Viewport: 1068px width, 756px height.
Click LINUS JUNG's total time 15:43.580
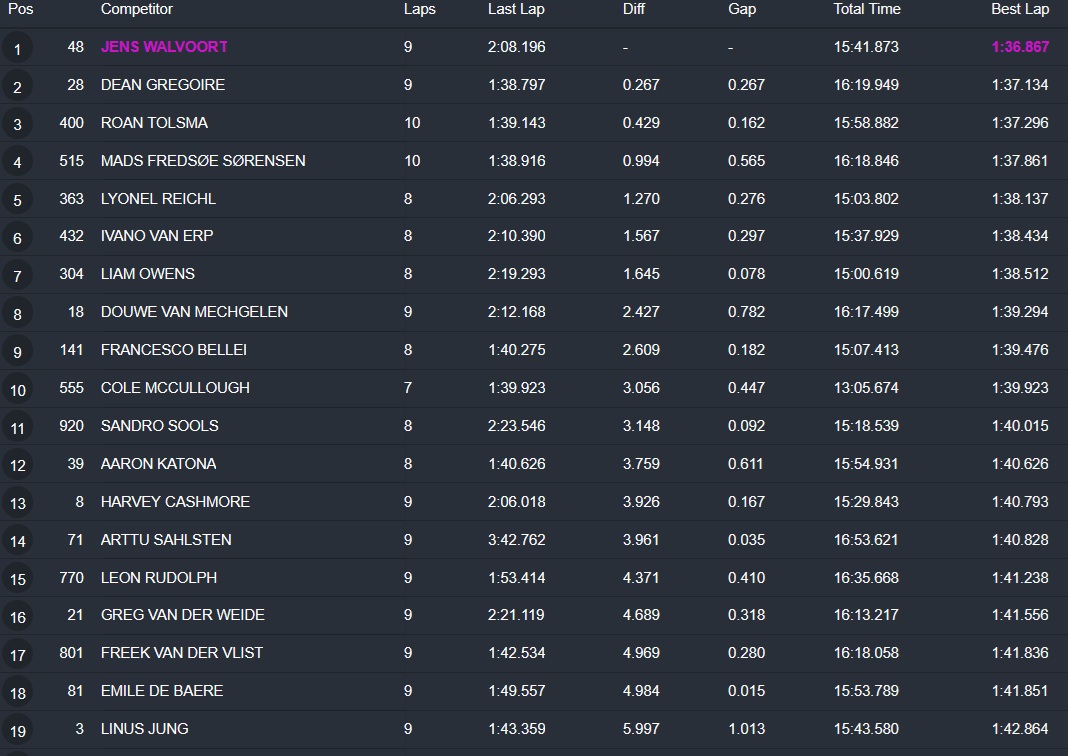click(x=866, y=729)
